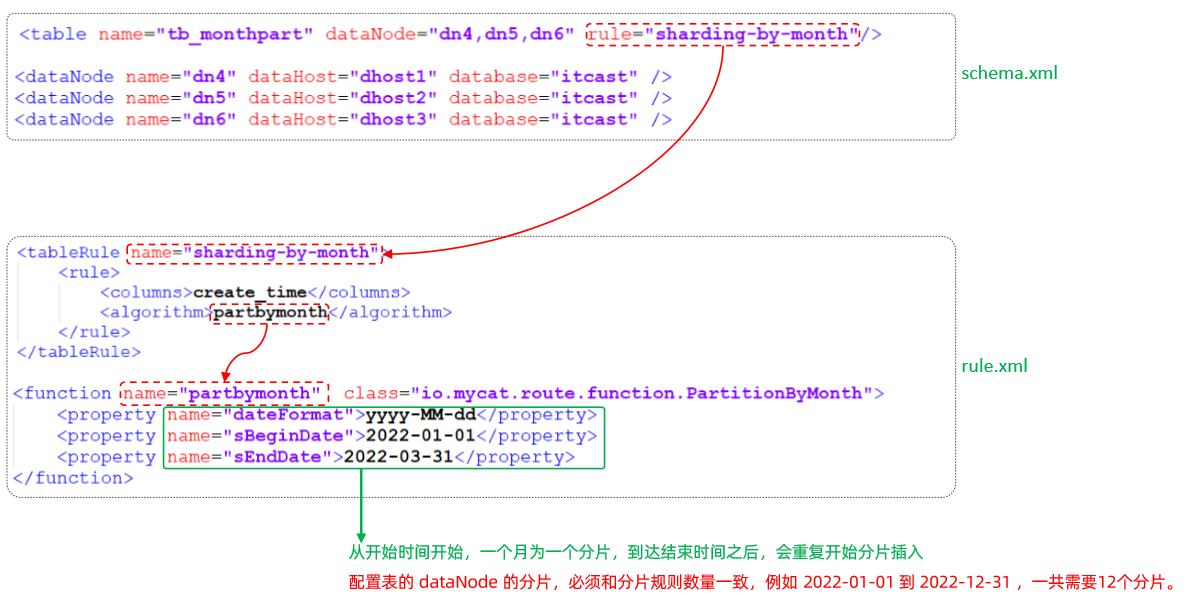This screenshot has width=1186, height=599.
Task: Click the closing </rule> tag
Action: (x=95, y=332)
